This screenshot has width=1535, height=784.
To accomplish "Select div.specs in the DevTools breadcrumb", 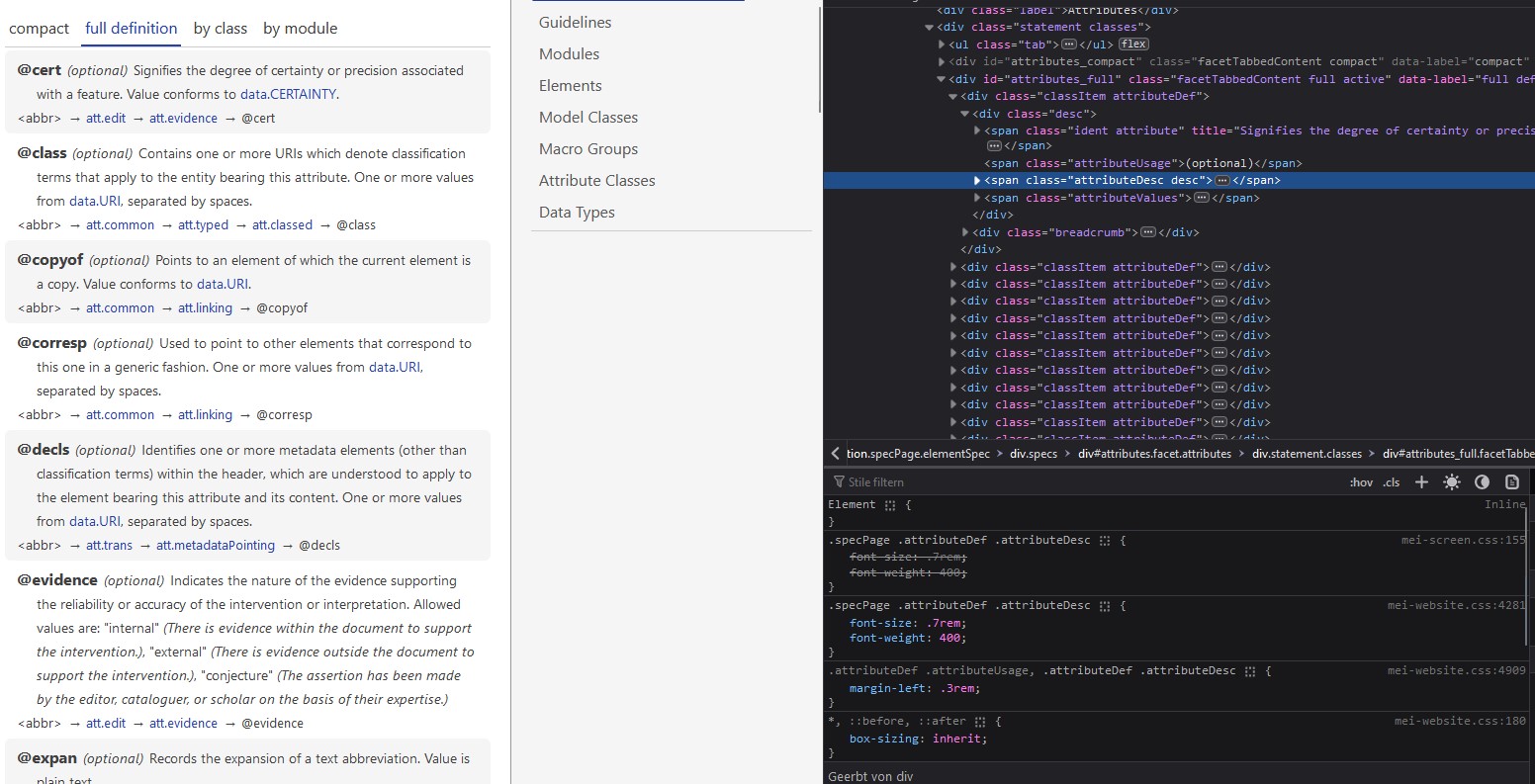I will tap(1034, 454).
